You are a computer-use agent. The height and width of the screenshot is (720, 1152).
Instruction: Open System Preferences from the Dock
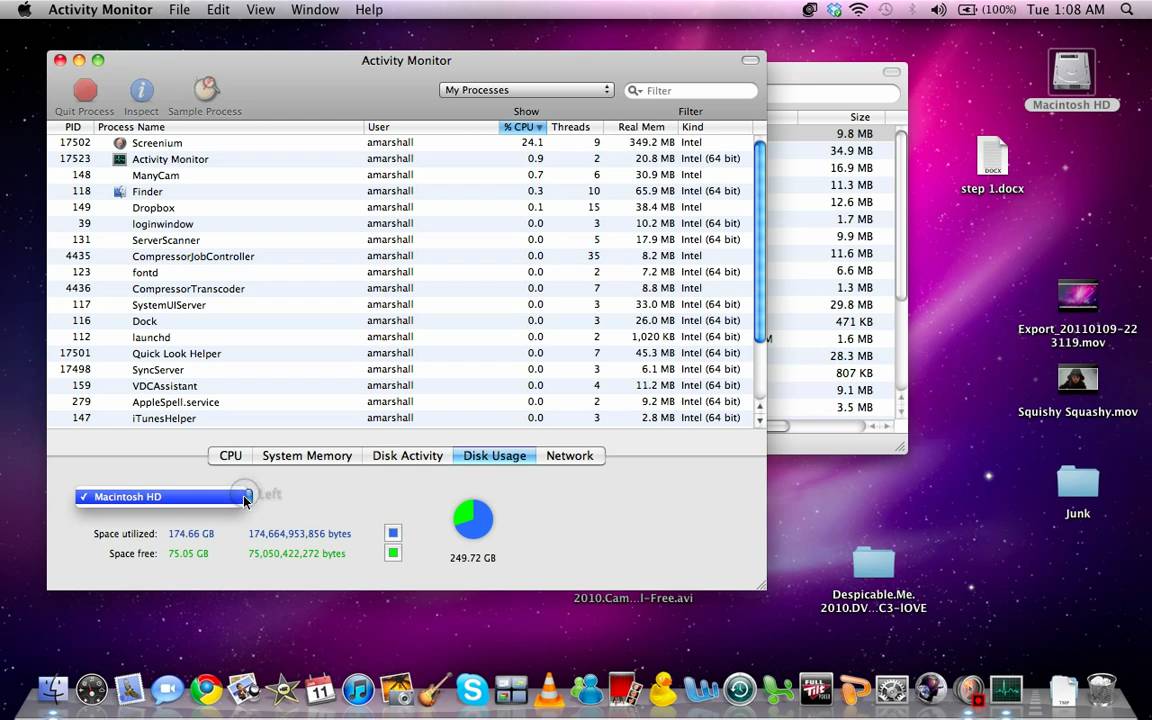[x=892, y=690]
